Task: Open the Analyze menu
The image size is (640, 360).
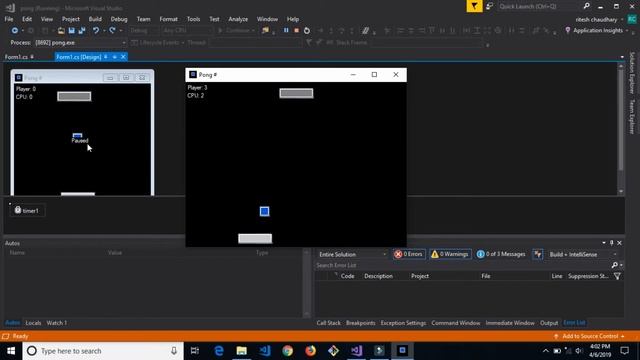Action: pyautogui.click(x=238, y=19)
